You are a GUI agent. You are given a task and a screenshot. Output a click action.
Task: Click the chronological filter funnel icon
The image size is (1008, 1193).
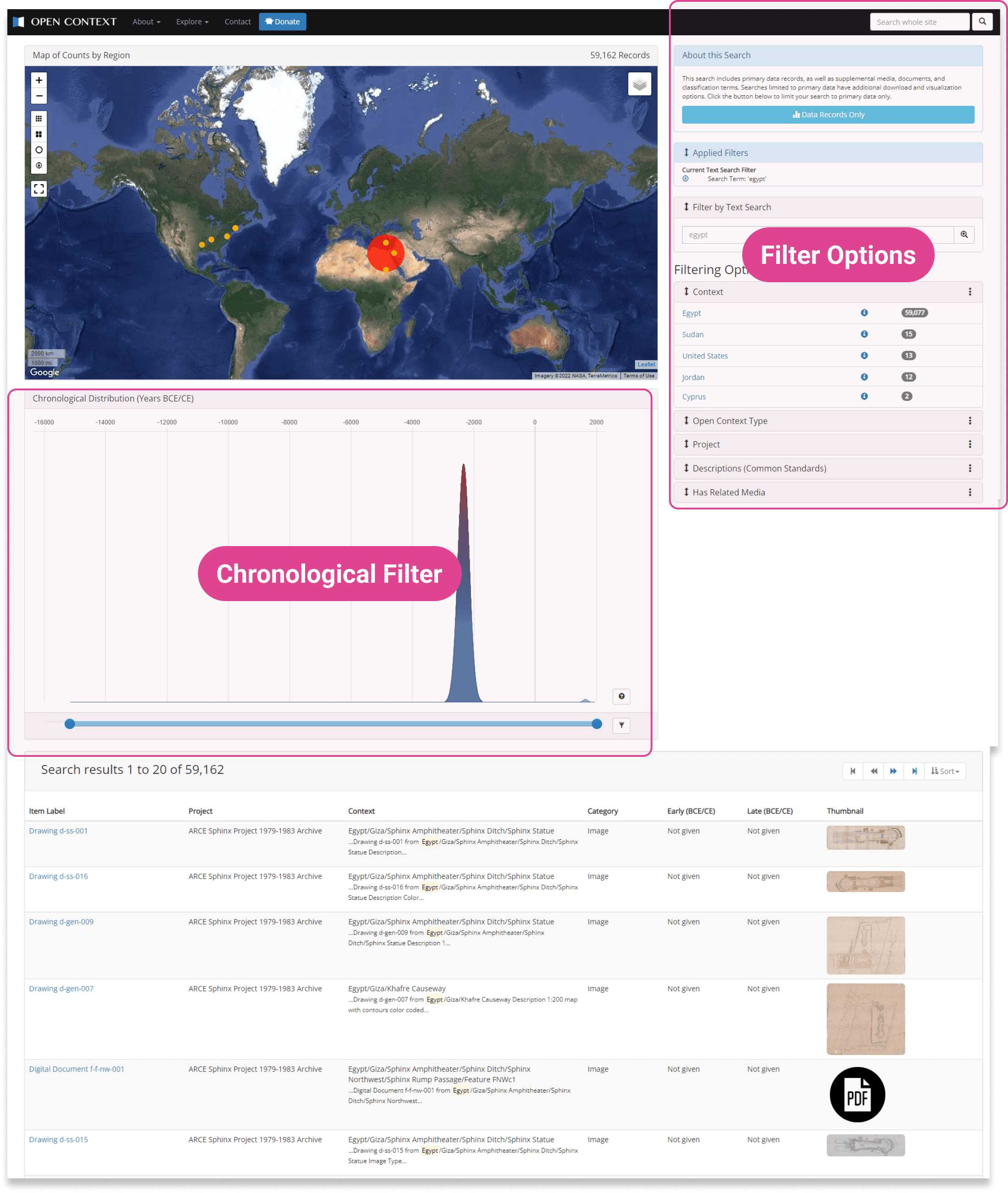[x=621, y=726]
